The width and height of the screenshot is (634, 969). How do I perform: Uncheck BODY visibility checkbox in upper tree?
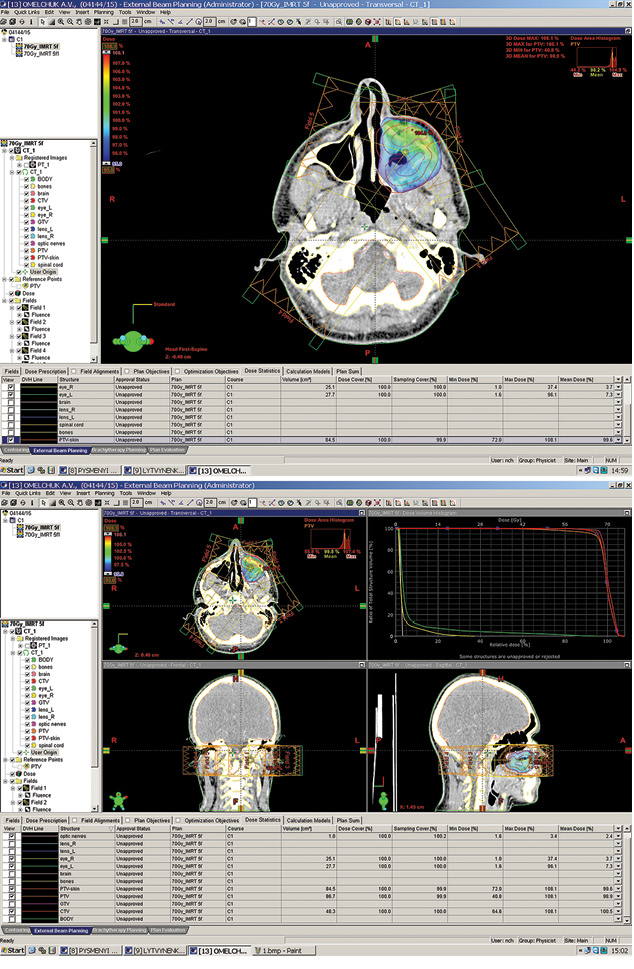26,179
